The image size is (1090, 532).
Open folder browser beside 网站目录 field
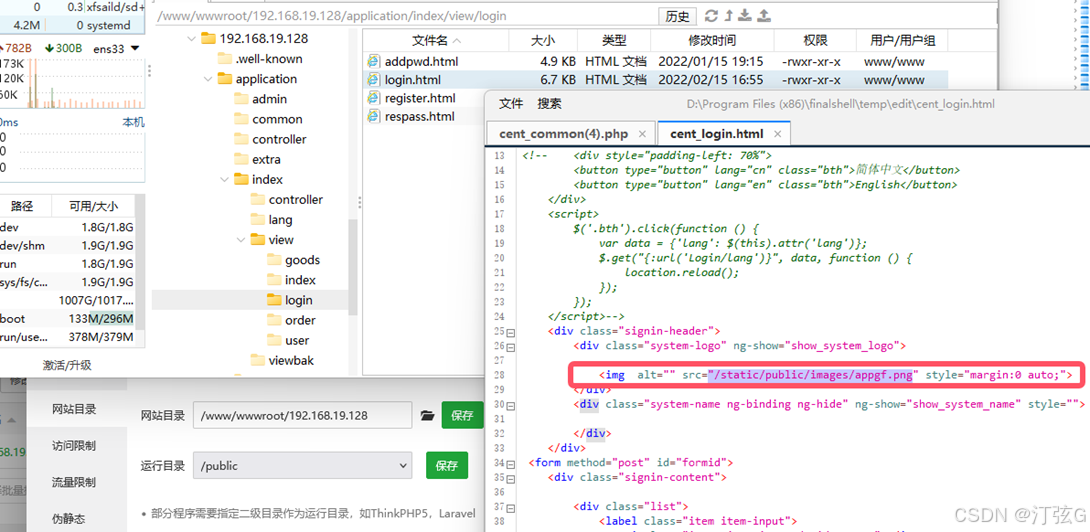428,416
